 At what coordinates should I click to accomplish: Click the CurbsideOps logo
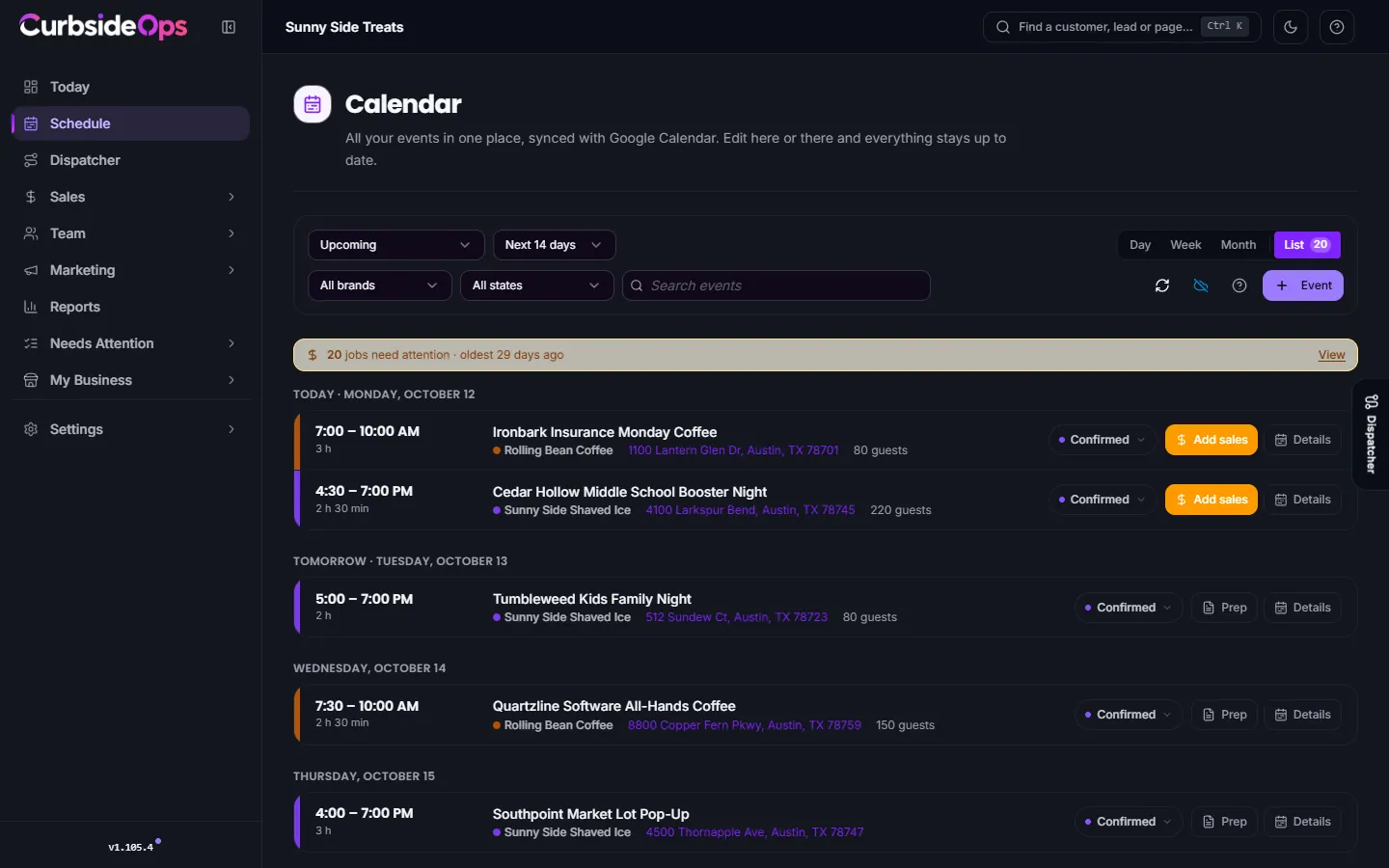tap(103, 26)
